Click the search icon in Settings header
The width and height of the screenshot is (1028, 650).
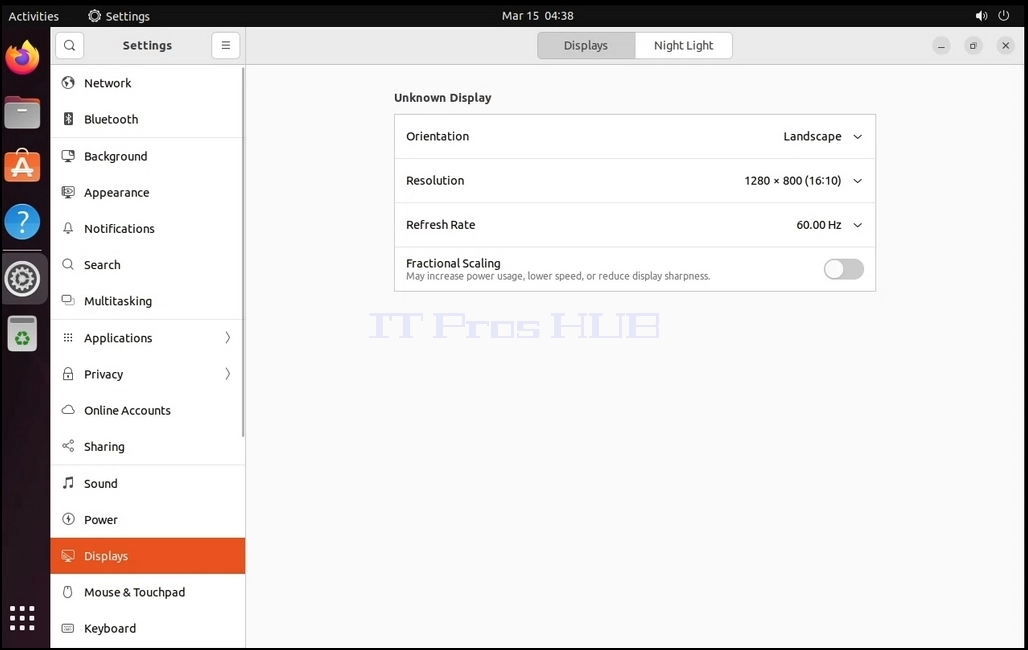[69, 45]
